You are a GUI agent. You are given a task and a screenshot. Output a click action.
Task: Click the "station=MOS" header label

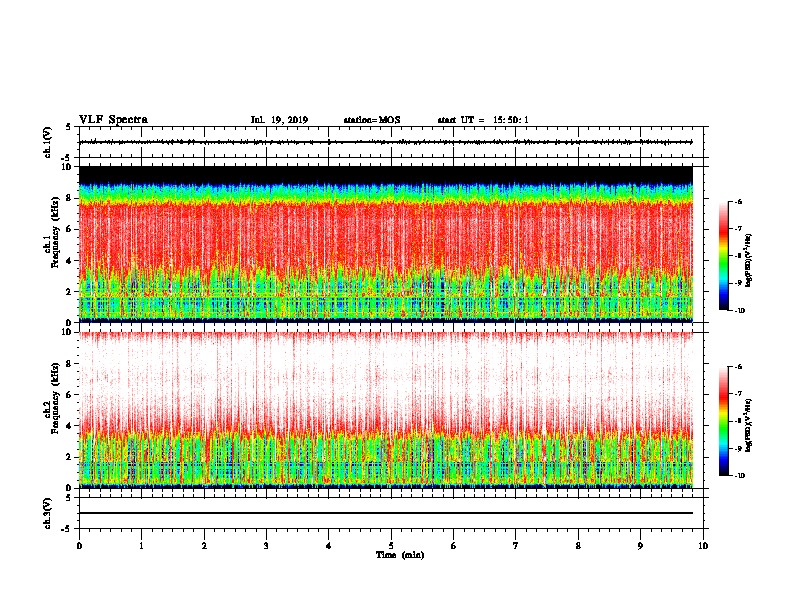[x=372, y=120]
